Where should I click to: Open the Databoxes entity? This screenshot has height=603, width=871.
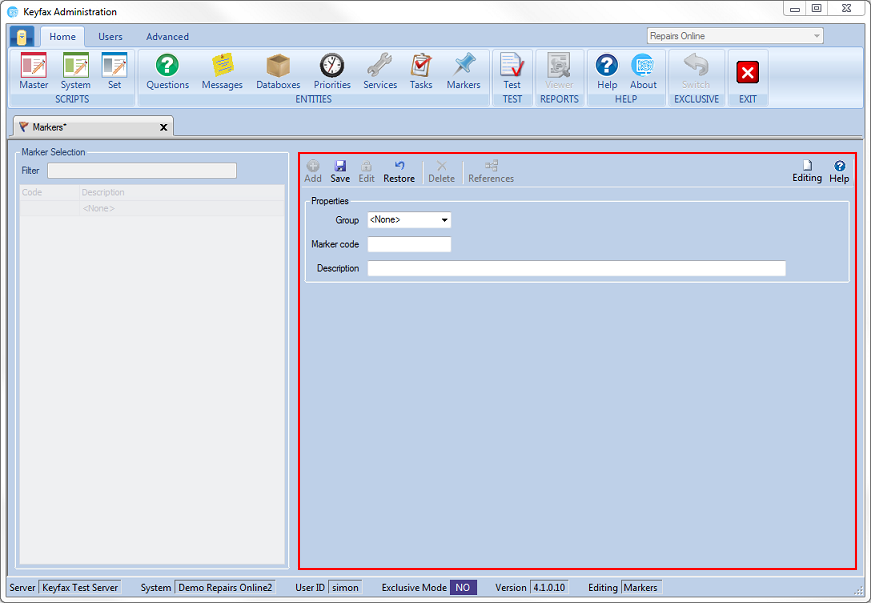pos(278,71)
